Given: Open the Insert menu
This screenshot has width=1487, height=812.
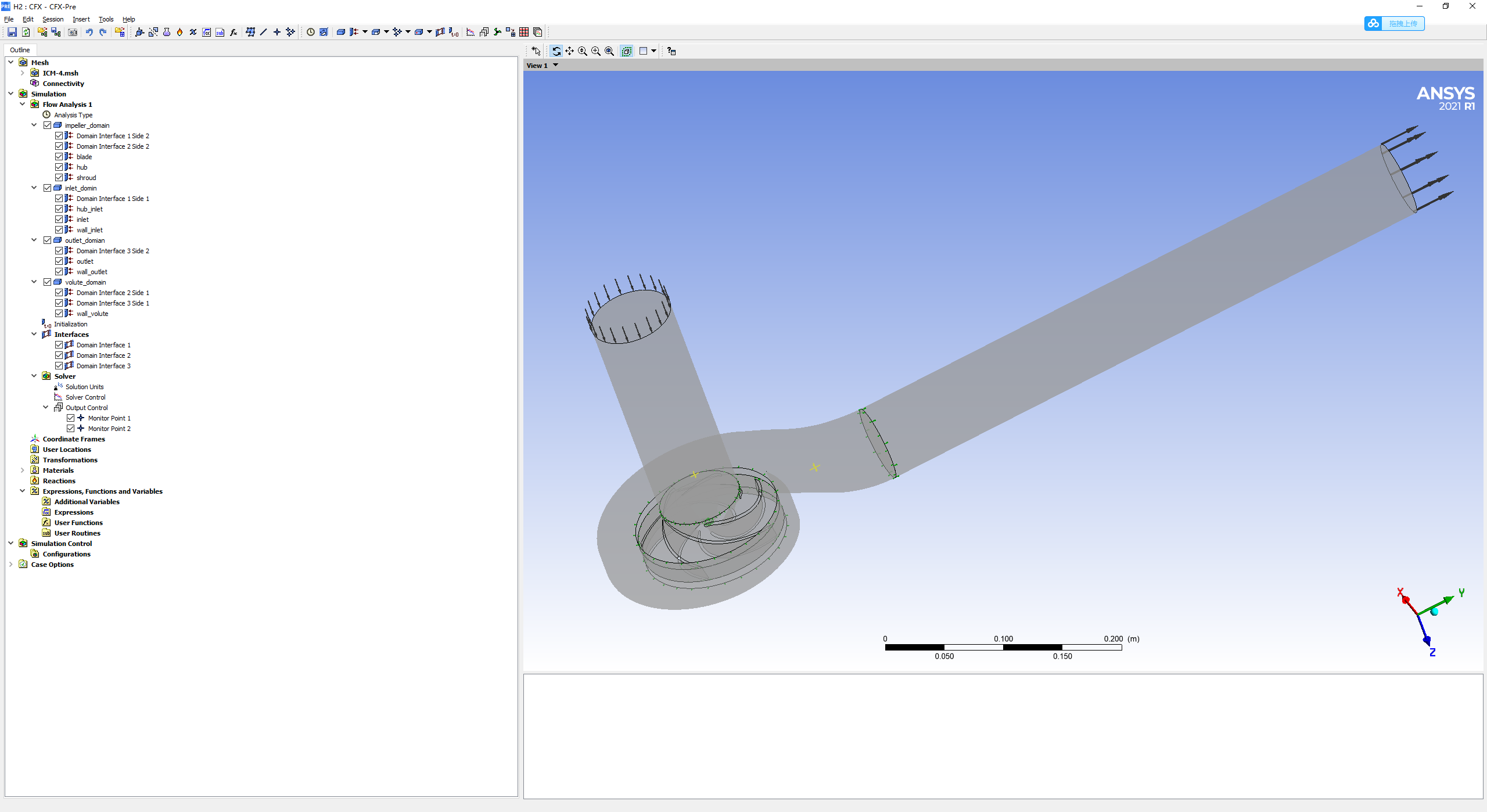Looking at the screenshot, I should click(x=81, y=19).
